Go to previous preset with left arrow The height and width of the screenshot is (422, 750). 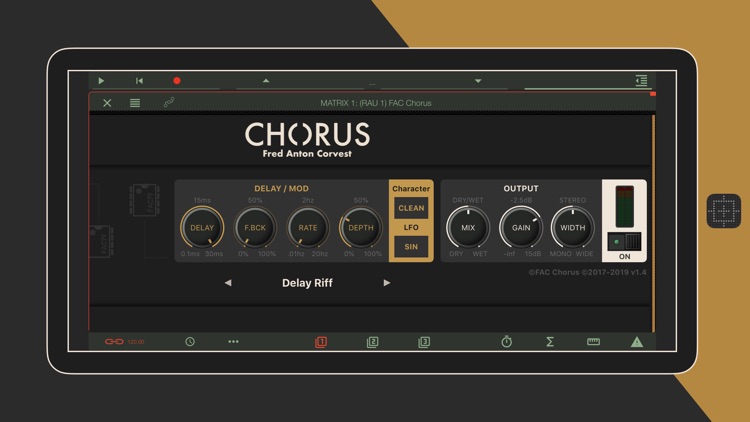(228, 283)
